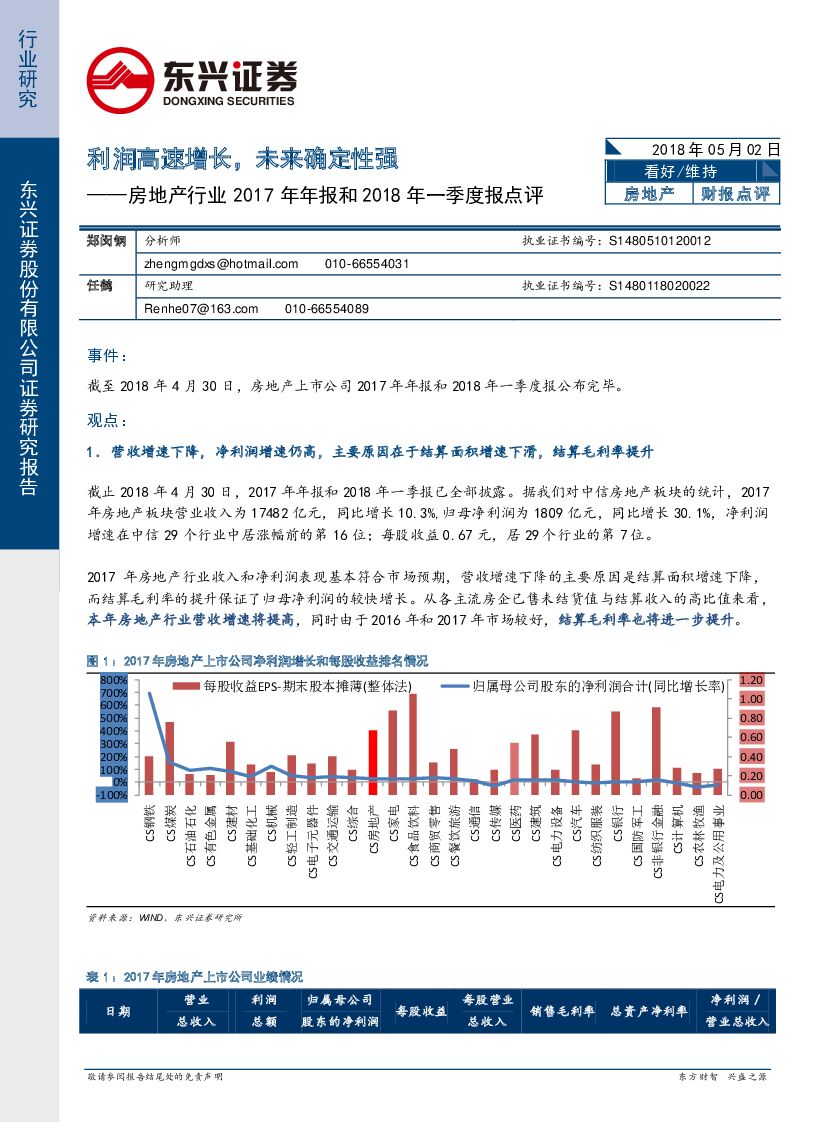Click the 每股收益 table header
The height and width of the screenshot is (1122, 827).
(421, 1011)
